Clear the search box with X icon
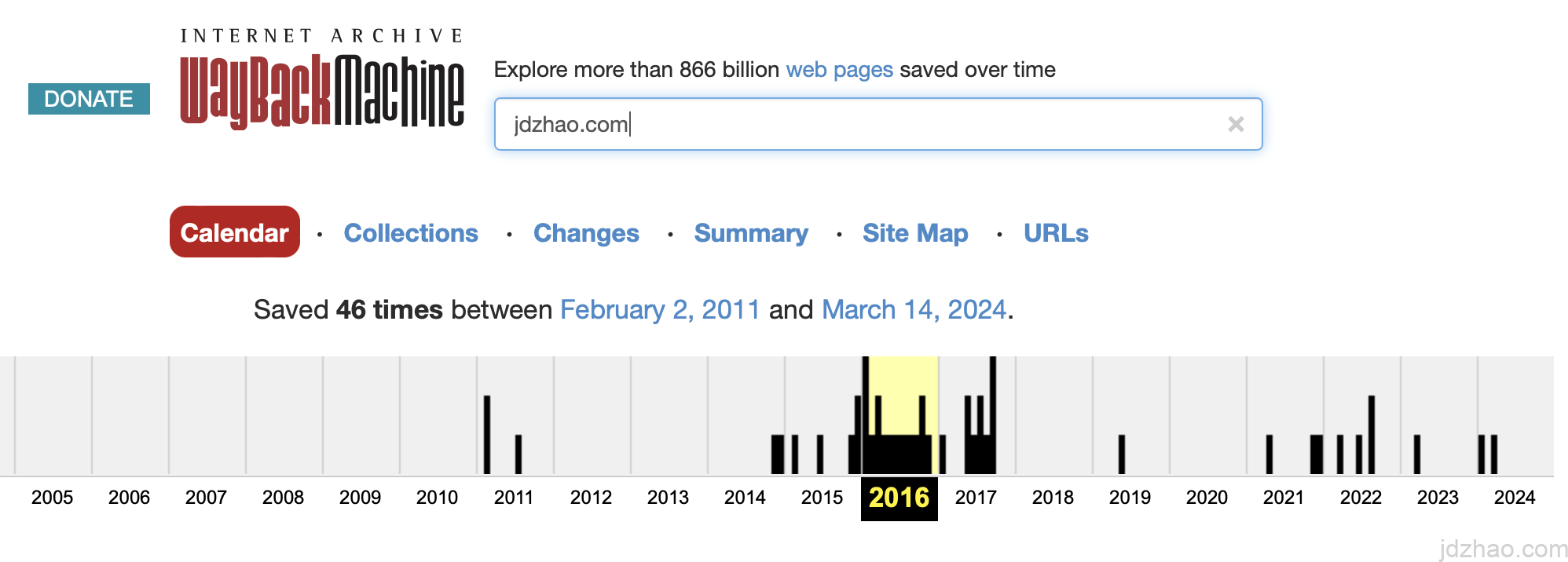 click(x=1235, y=124)
